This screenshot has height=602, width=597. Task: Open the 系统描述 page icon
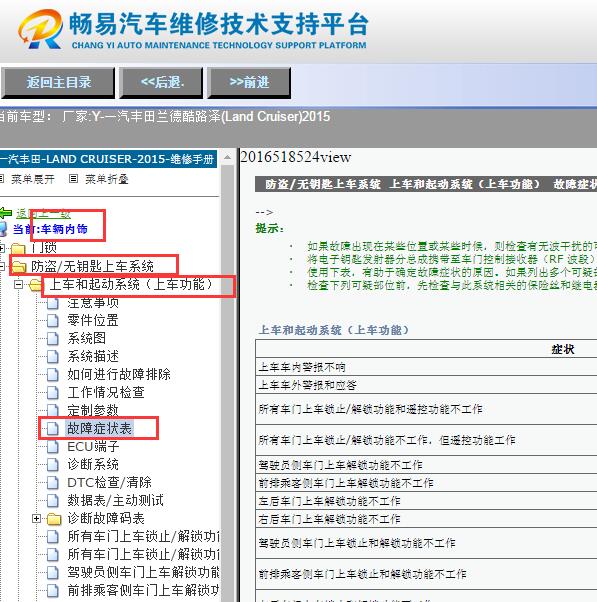click(53, 356)
